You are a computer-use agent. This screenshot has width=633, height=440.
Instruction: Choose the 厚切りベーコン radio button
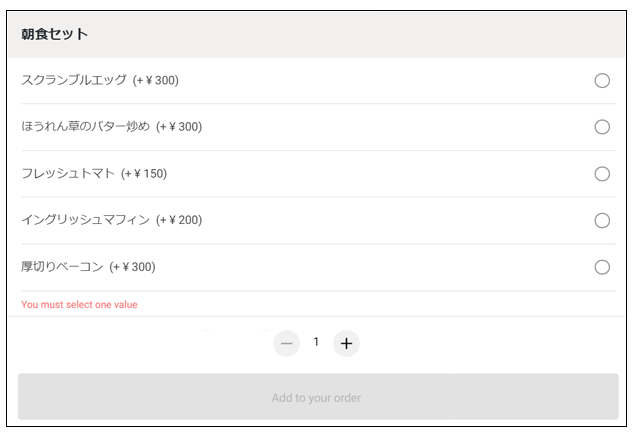(x=602, y=267)
